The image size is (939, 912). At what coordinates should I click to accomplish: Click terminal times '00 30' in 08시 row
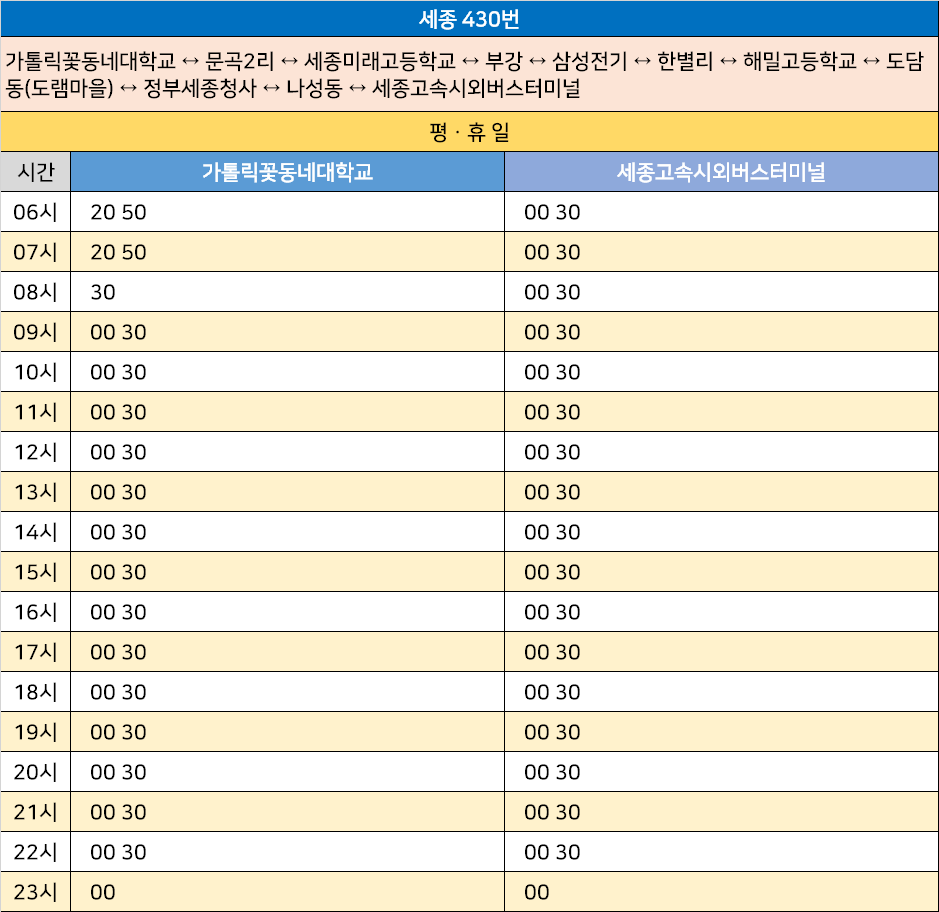(x=552, y=292)
